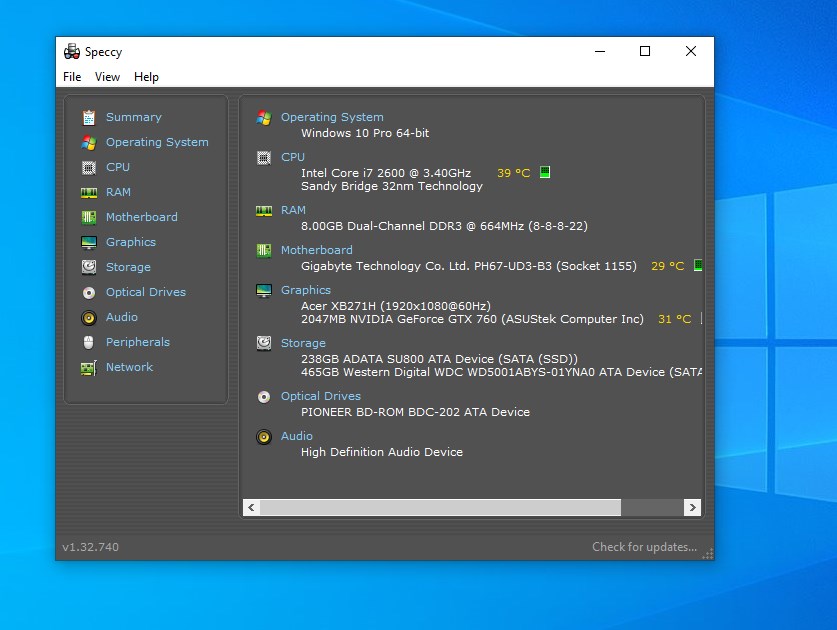Image resolution: width=837 pixels, height=630 pixels.
Task: Click the PIONEER BD-ROM BDC-202 text
Action: click(415, 413)
